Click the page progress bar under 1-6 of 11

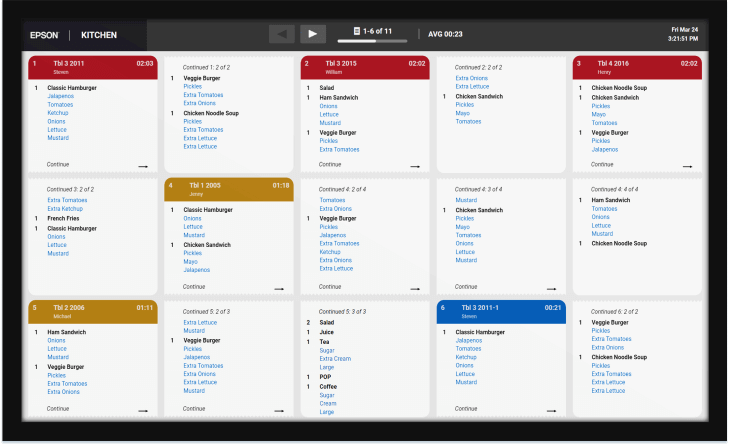click(372, 42)
